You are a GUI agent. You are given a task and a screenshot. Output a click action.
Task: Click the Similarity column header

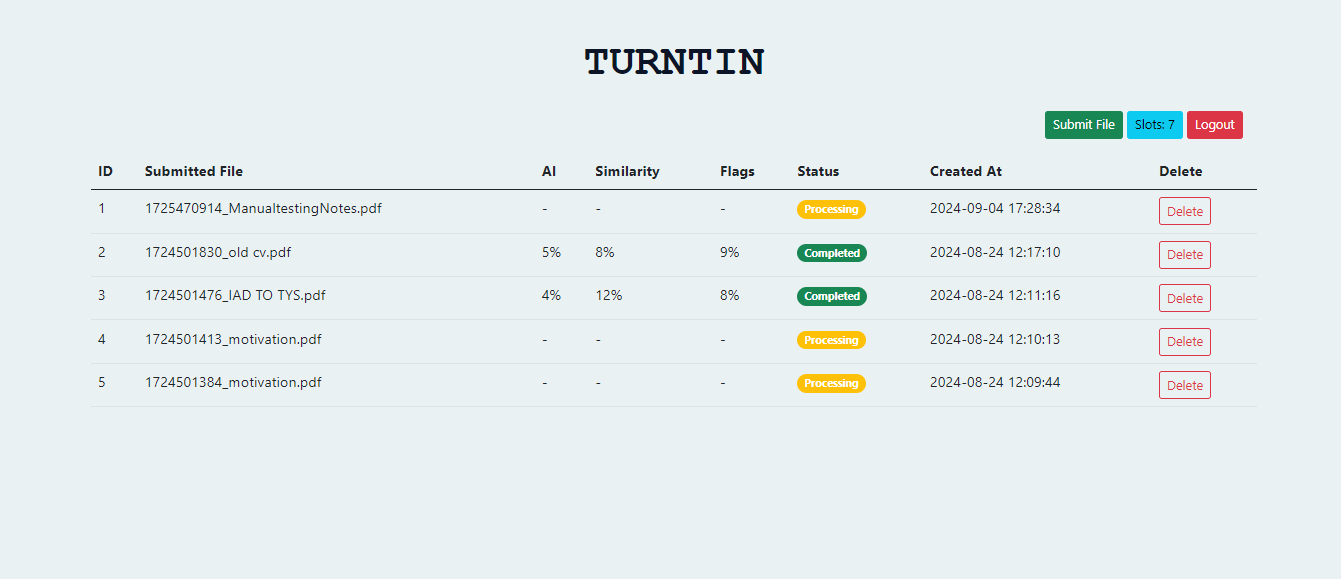[x=627, y=171]
